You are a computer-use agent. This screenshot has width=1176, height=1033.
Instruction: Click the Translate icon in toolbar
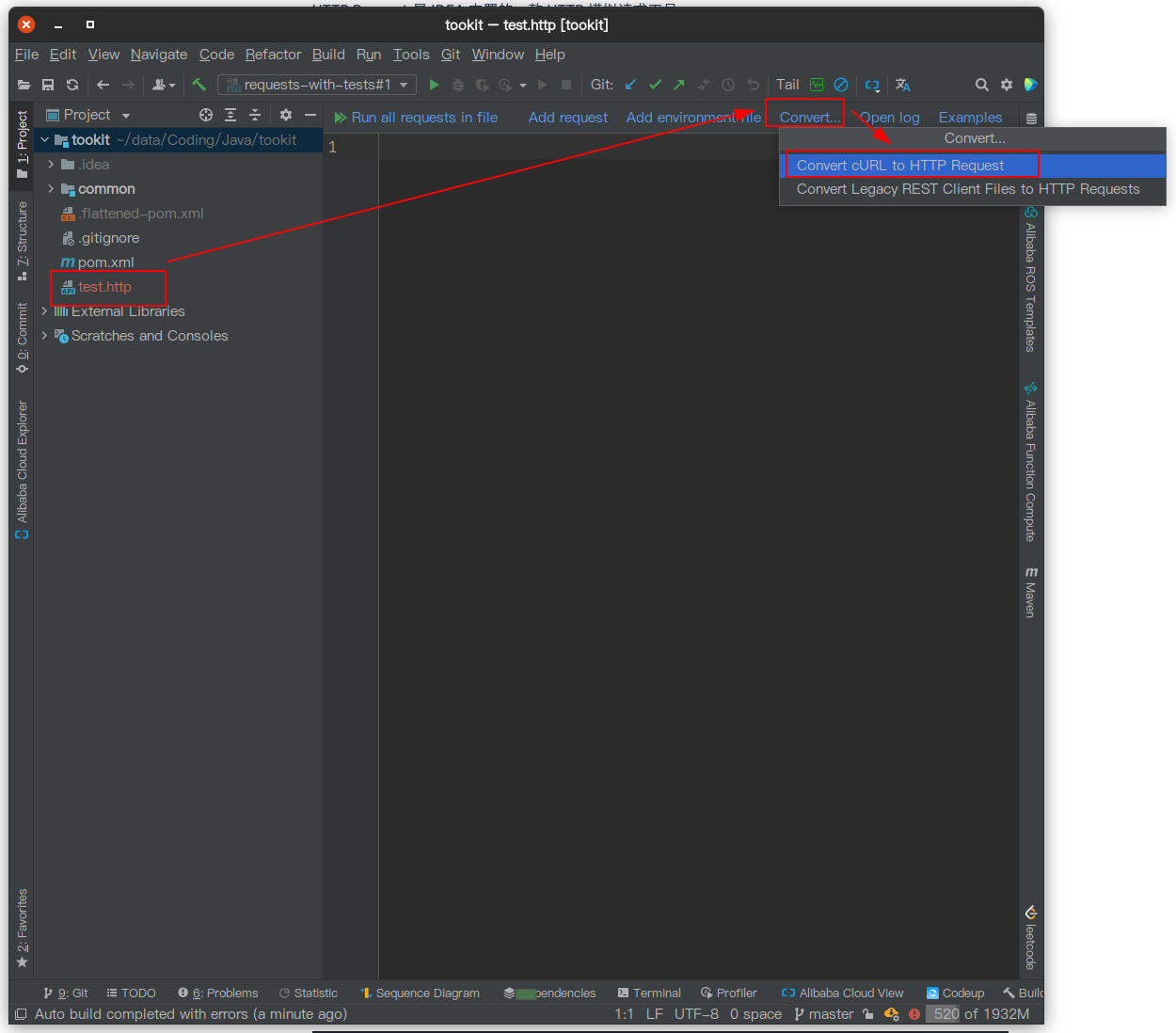903,85
